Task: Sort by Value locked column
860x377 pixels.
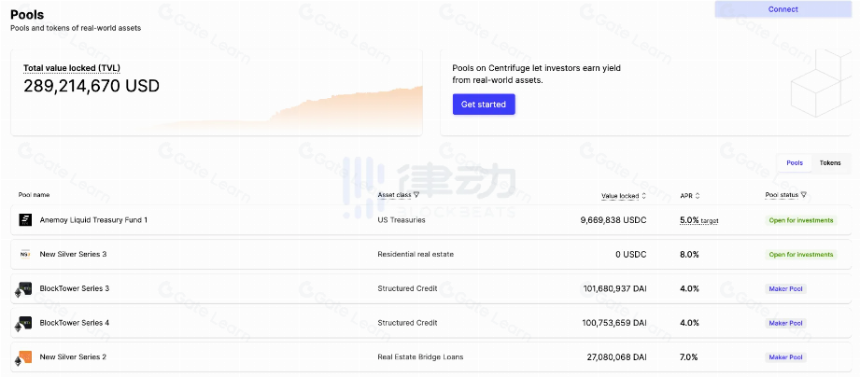Action: click(x=624, y=195)
